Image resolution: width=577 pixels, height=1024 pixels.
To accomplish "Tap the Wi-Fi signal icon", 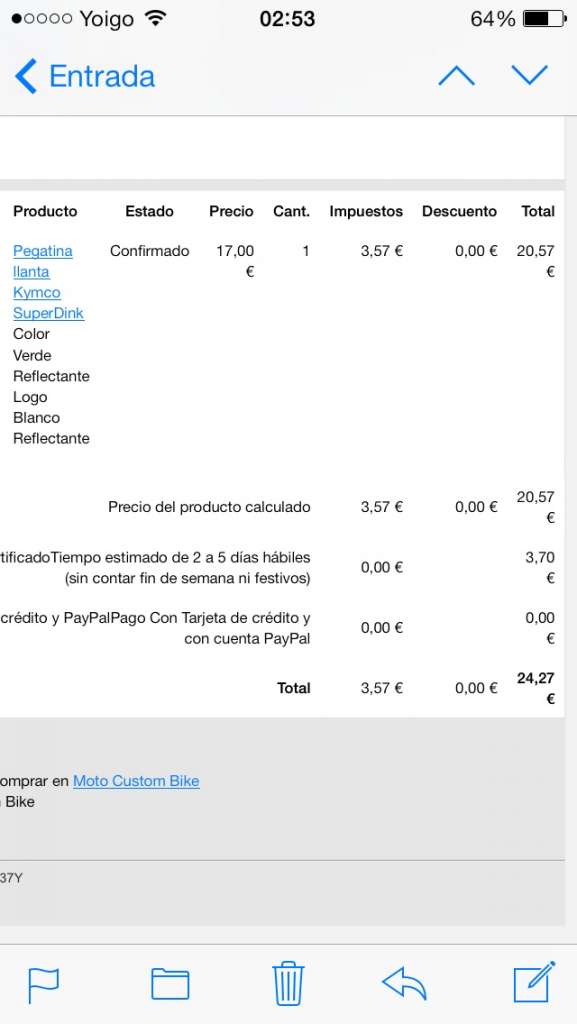I will 155,18.
